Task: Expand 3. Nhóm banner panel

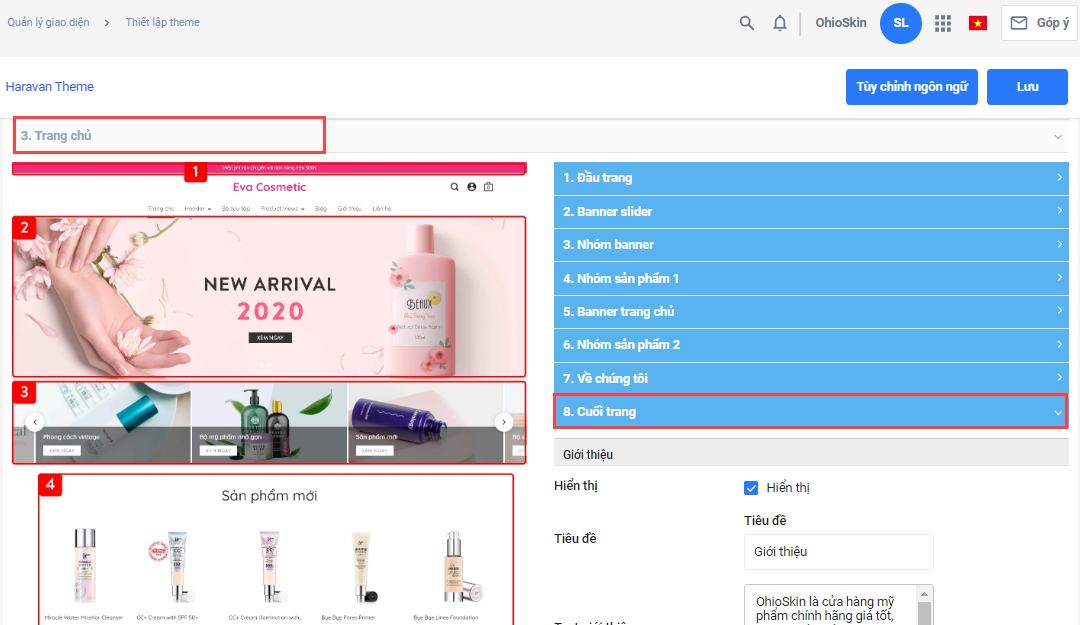Action: point(811,245)
